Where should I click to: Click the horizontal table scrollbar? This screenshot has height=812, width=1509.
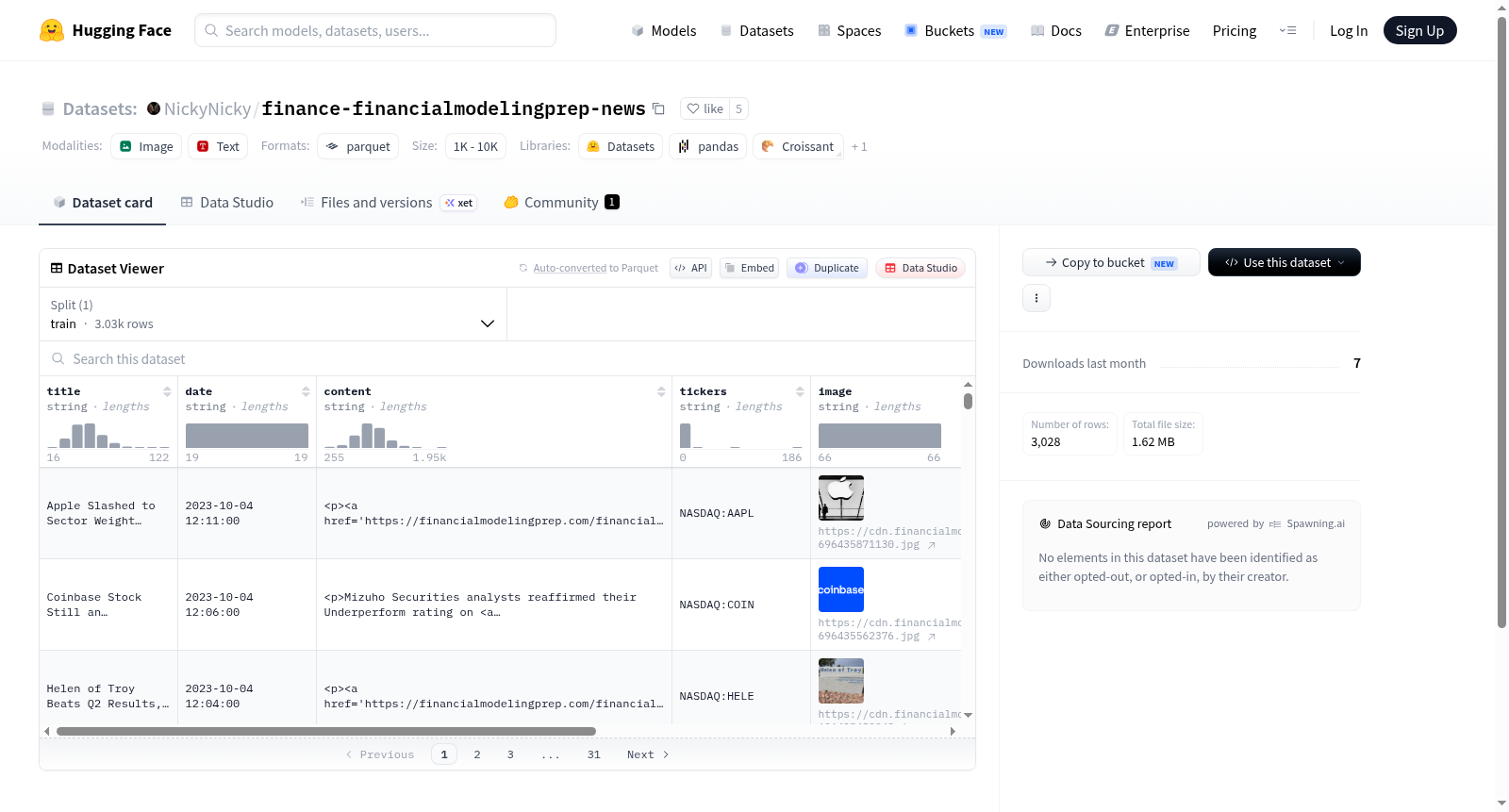(x=326, y=731)
